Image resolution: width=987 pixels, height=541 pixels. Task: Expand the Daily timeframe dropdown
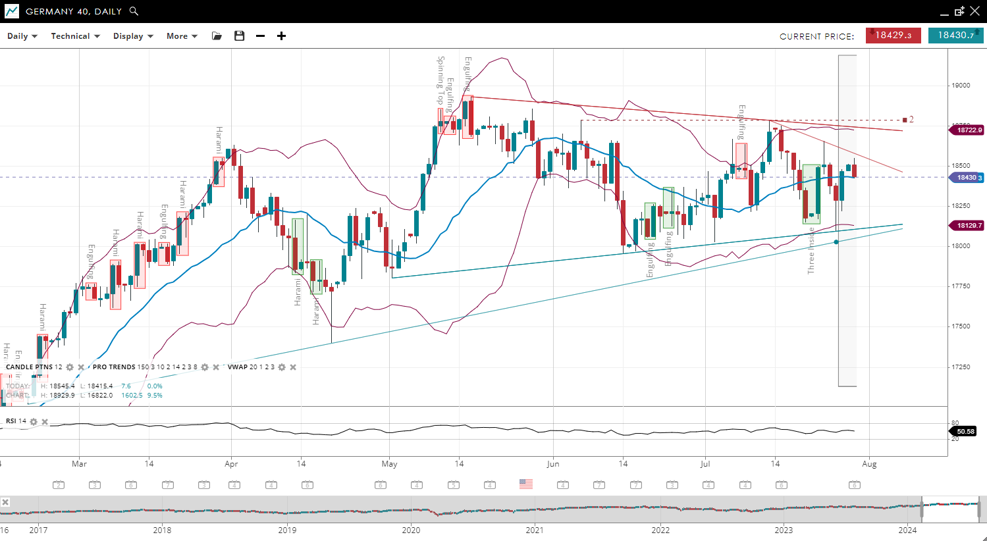coord(22,36)
